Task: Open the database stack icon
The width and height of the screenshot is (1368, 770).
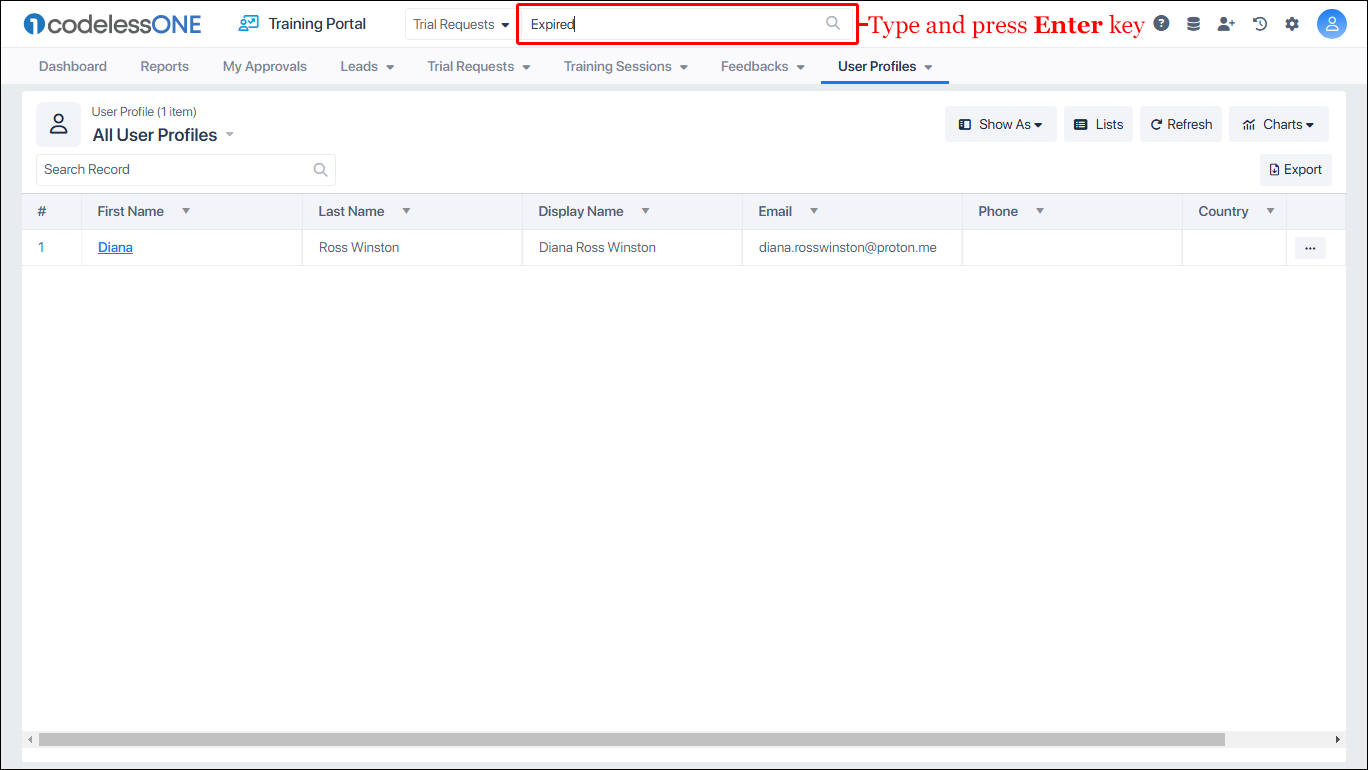Action: [1193, 24]
